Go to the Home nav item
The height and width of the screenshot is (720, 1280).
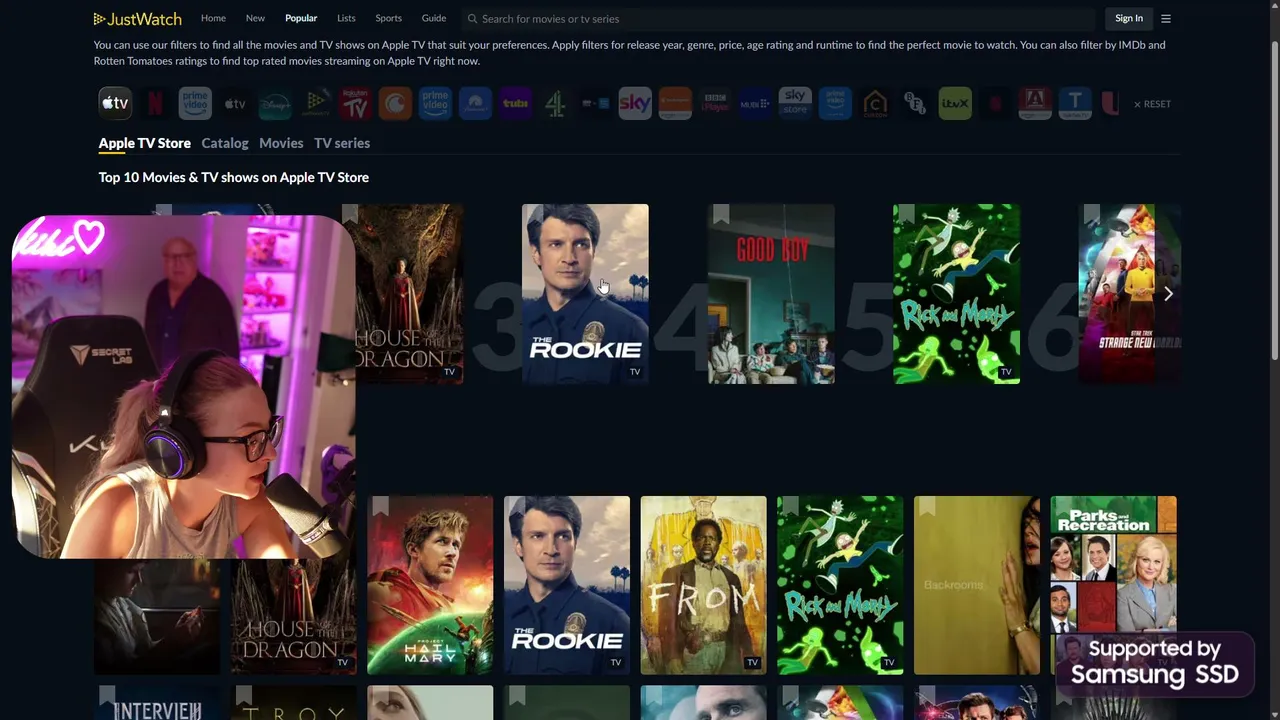pos(213,18)
